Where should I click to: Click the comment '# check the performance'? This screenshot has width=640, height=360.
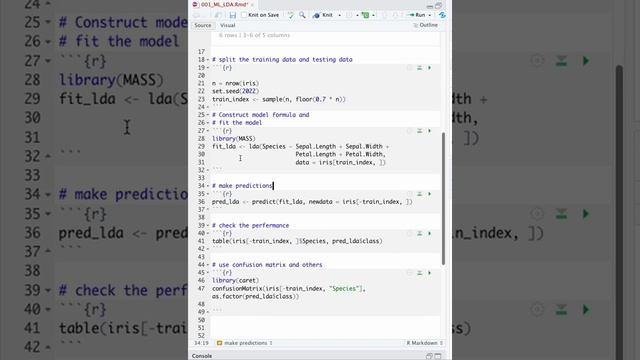[250, 225]
